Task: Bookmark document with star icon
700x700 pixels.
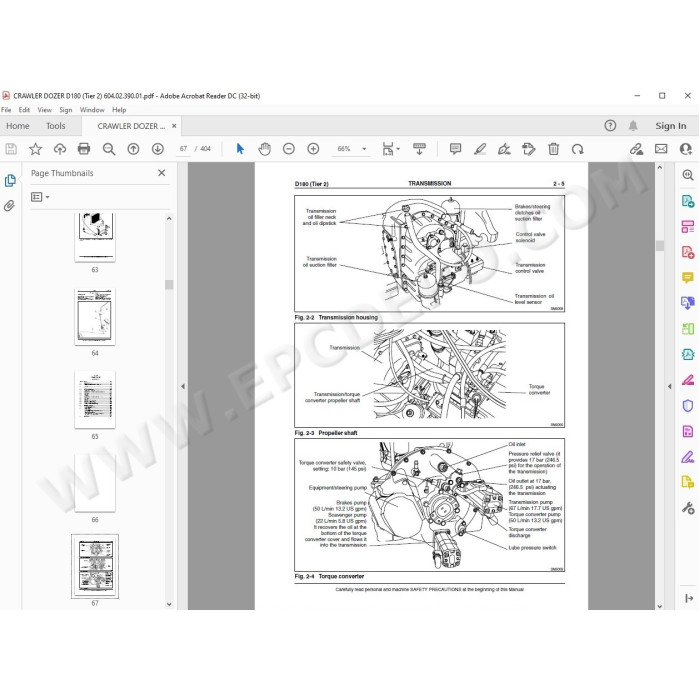Action: (35, 149)
